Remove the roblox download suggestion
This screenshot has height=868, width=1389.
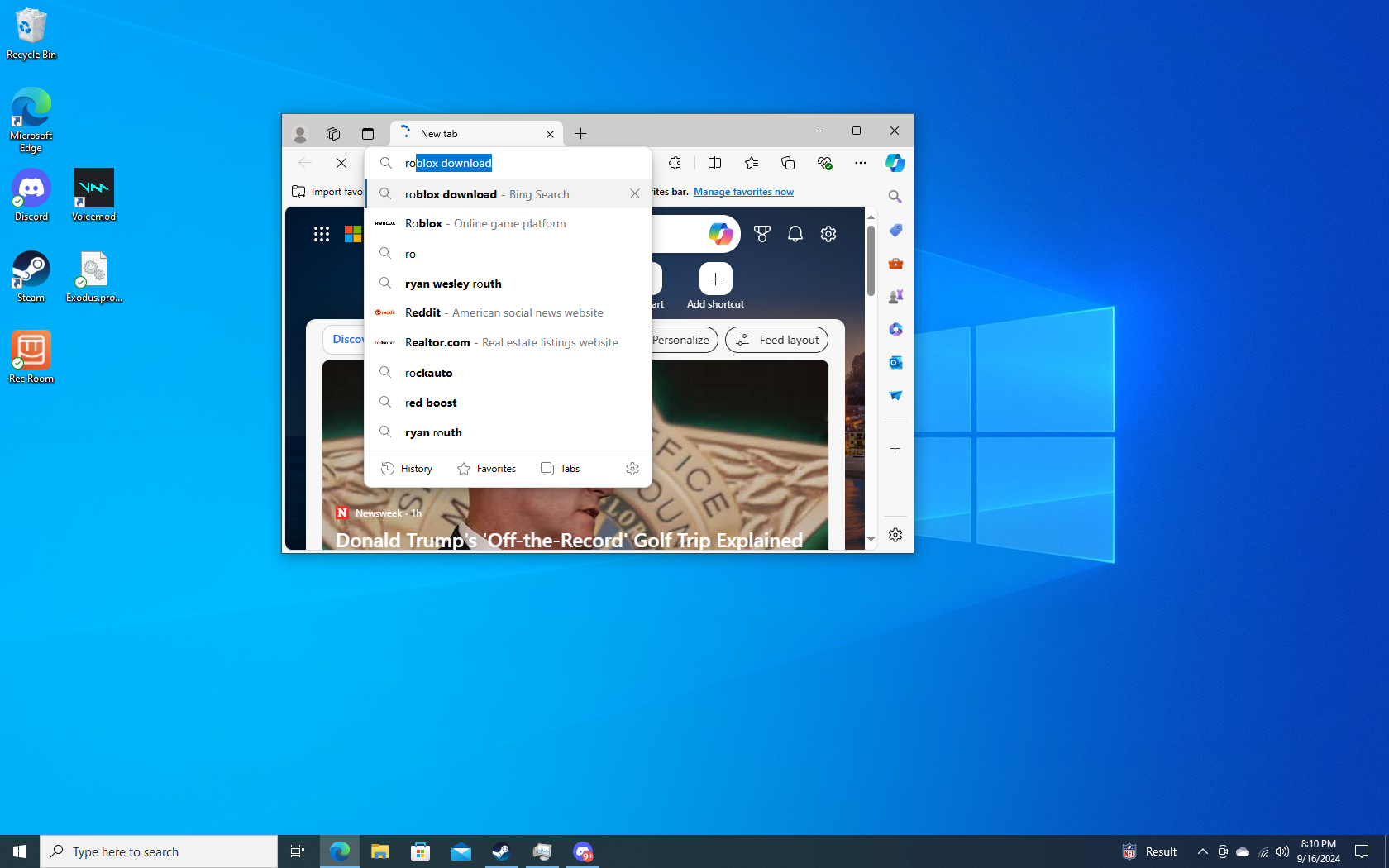point(635,193)
